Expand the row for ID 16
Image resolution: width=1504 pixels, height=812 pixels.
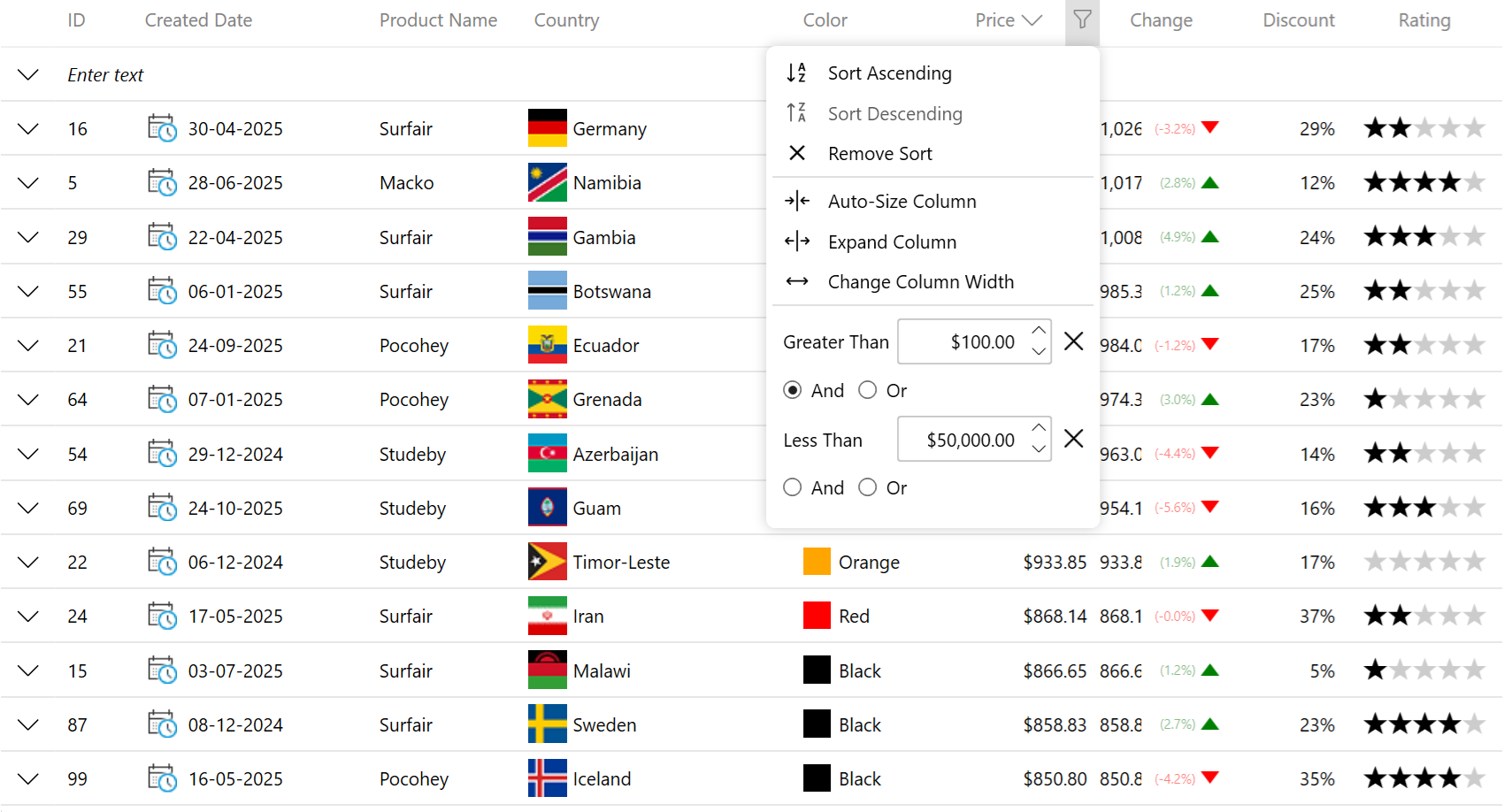point(27,128)
